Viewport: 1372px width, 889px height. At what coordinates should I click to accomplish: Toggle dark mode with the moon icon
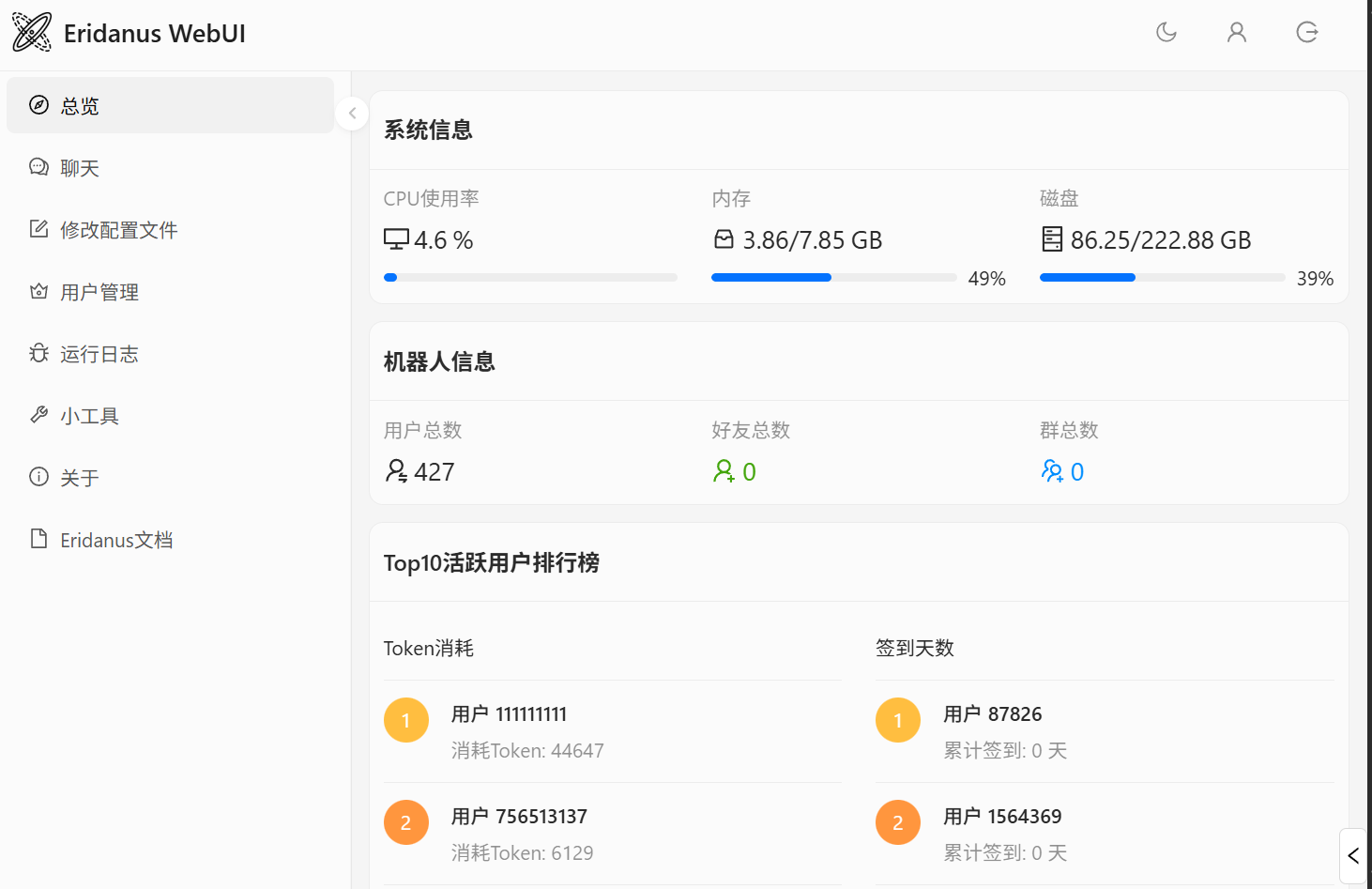point(1166,33)
